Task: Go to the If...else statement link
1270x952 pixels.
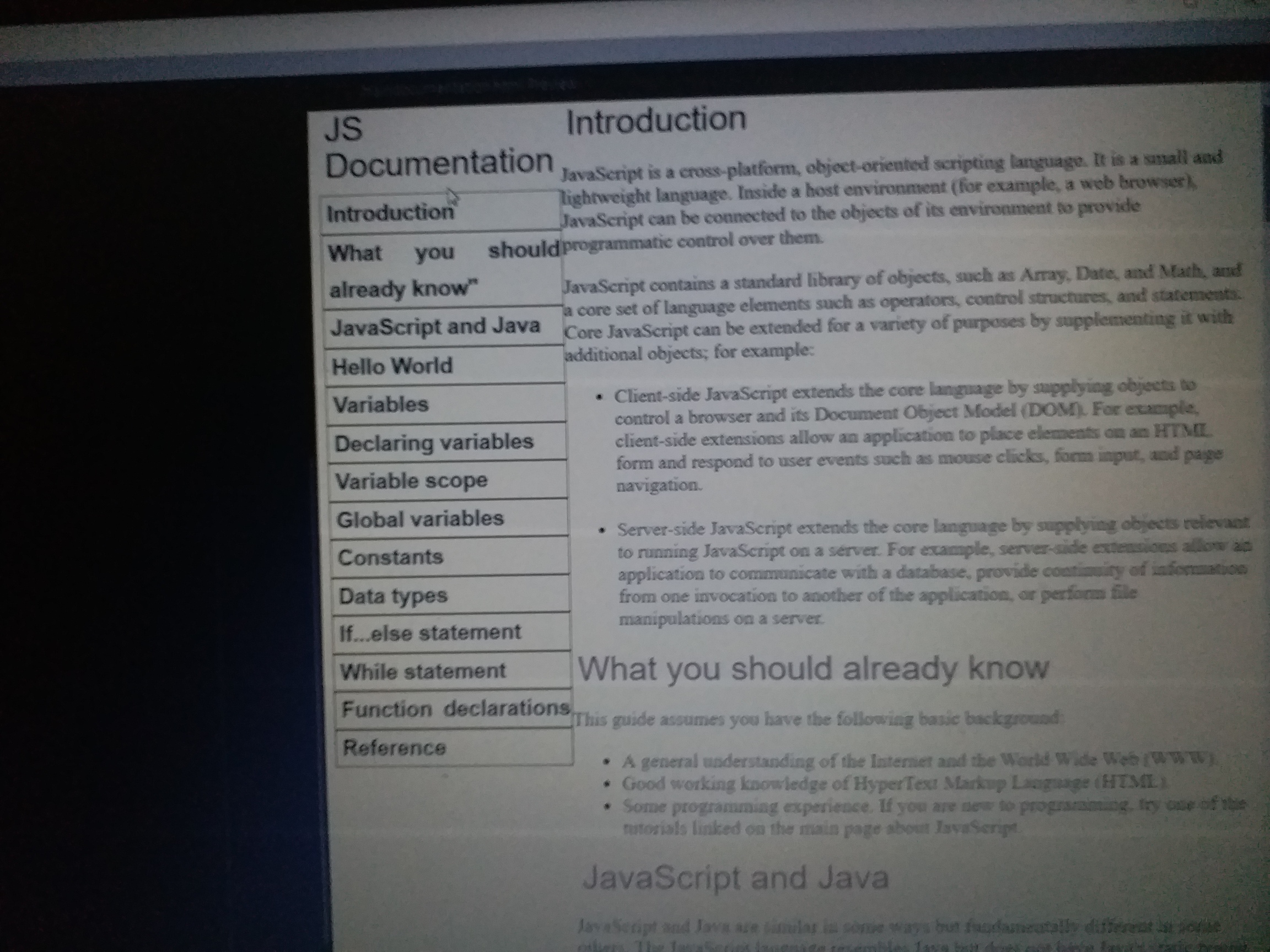Action: point(430,633)
